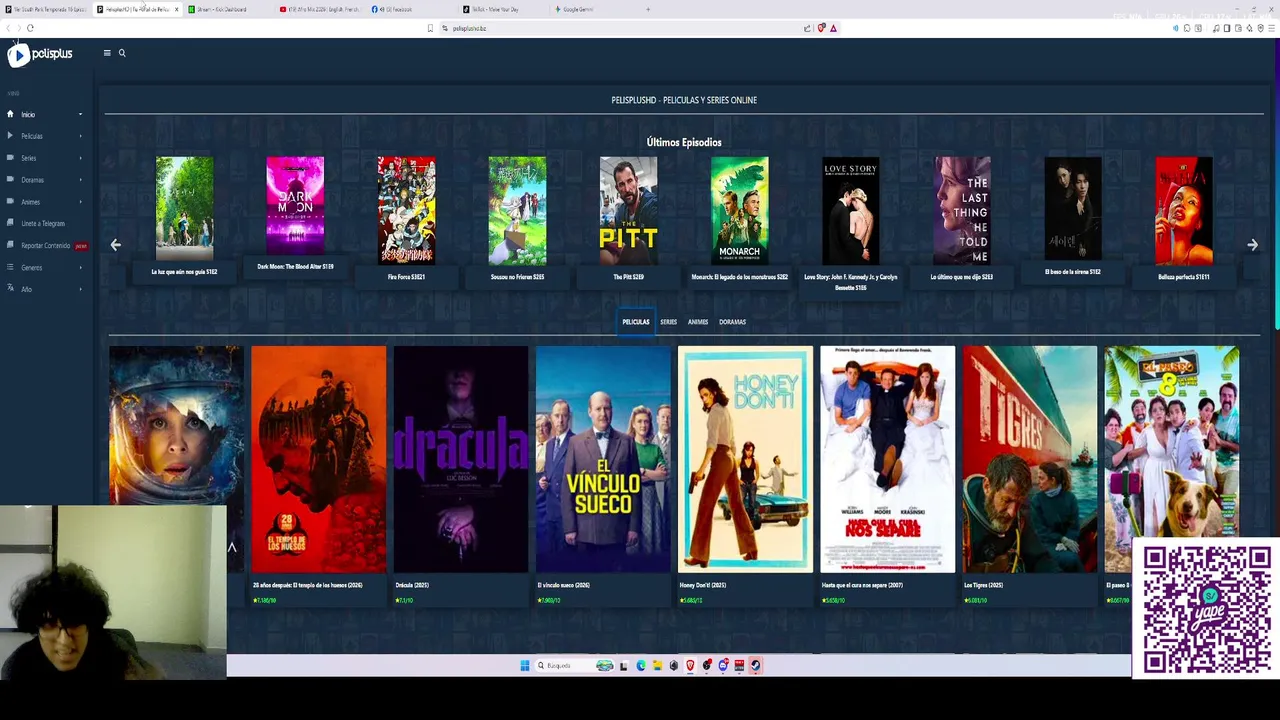Viewport: 1280px width, 720px height.
Task: Select the DORAMAS content tab
Action: click(732, 322)
